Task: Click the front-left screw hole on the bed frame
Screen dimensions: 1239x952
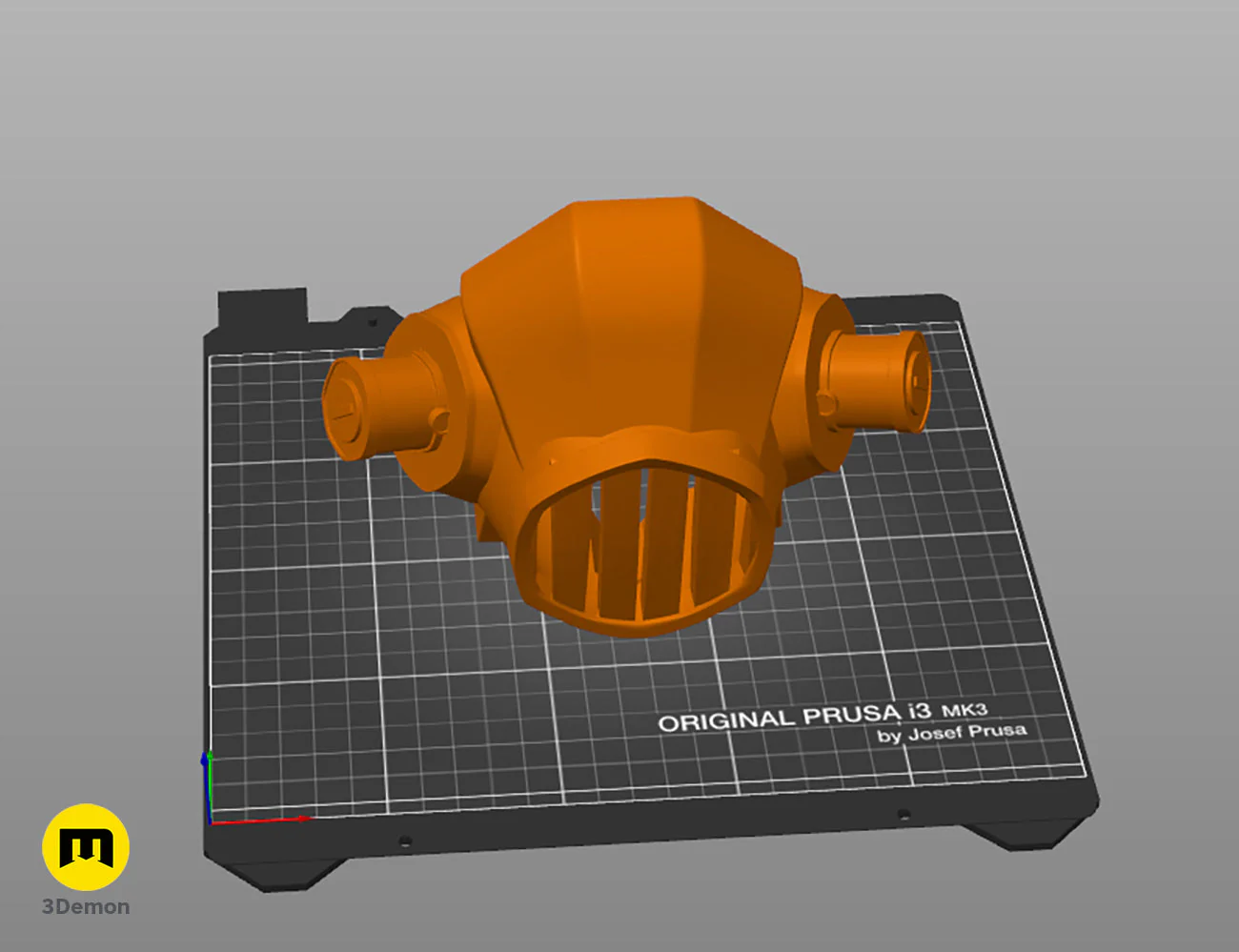Action: (405, 841)
